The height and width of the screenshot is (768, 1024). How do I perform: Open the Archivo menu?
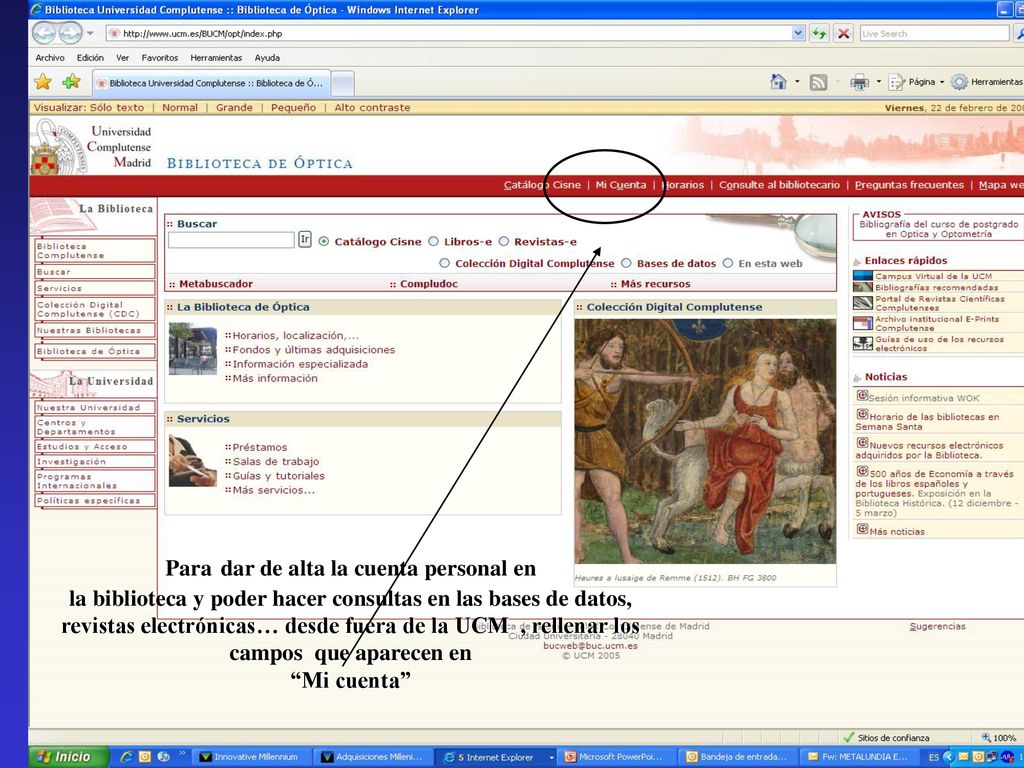coord(50,57)
